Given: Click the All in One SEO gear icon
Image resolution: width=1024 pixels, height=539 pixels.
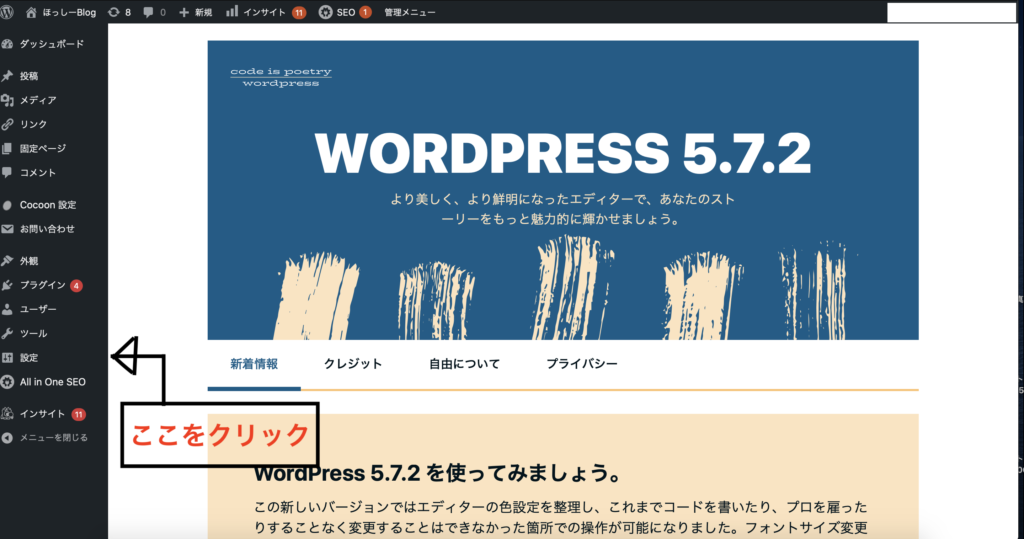Looking at the screenshot, I should (7, 382).
